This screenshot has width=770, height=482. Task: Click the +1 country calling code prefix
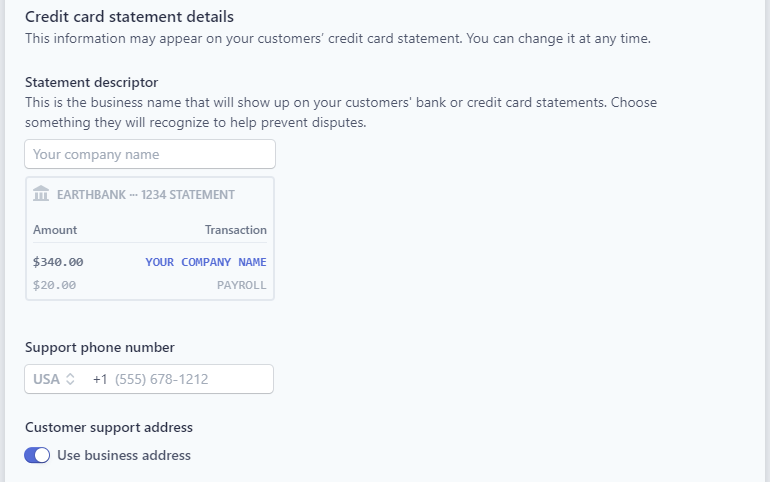pyautogui.click(x=100, y=379)
